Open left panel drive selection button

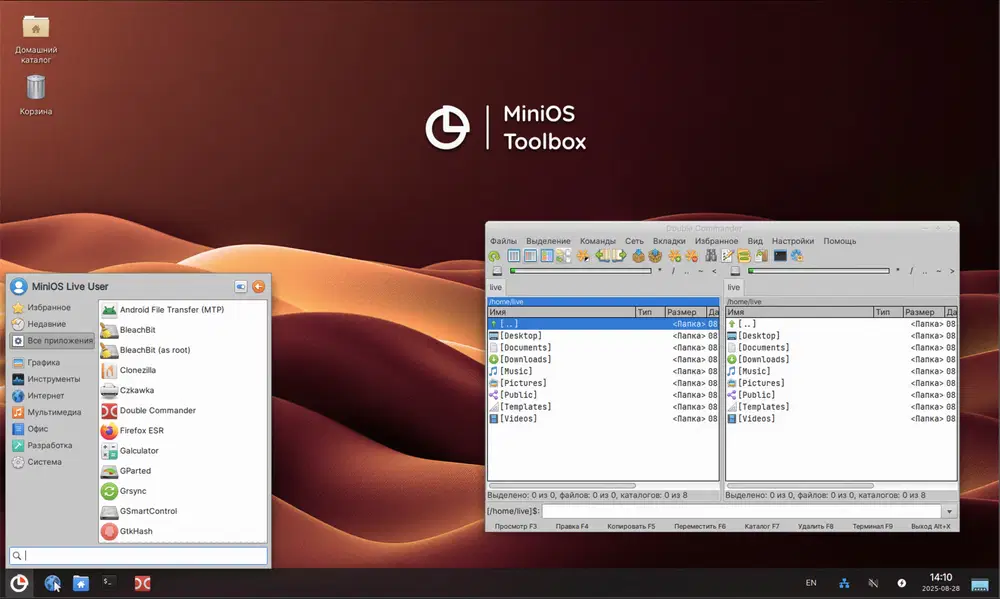496,271
